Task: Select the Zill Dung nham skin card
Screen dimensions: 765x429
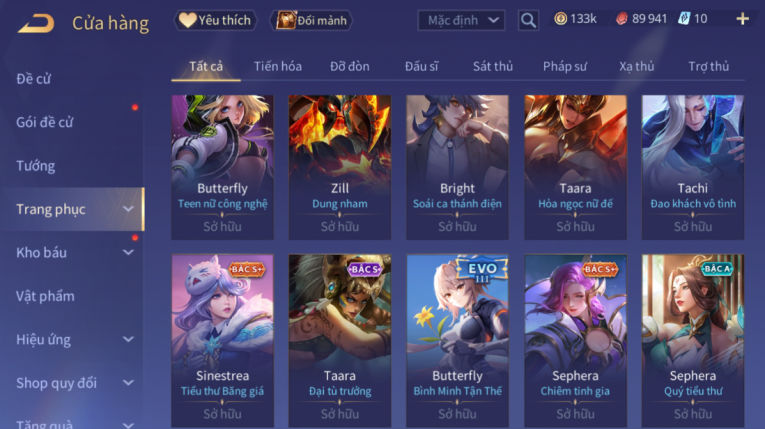Action: [x=340, y=167]
